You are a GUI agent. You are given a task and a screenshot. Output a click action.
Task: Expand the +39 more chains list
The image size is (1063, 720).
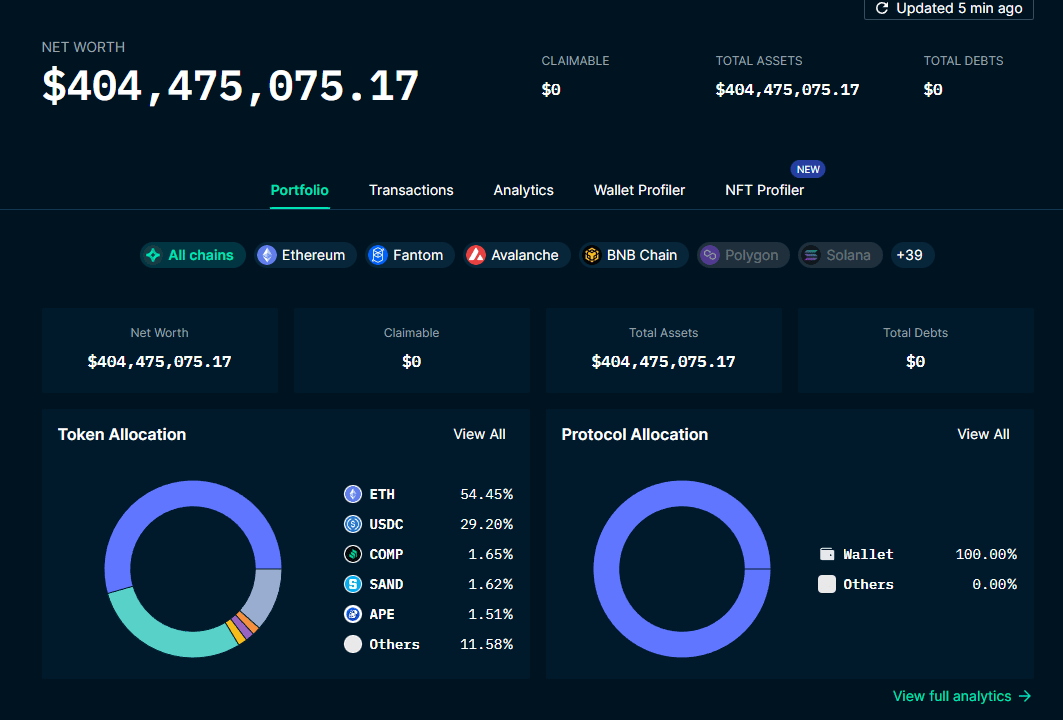click(x=912, y=255)
